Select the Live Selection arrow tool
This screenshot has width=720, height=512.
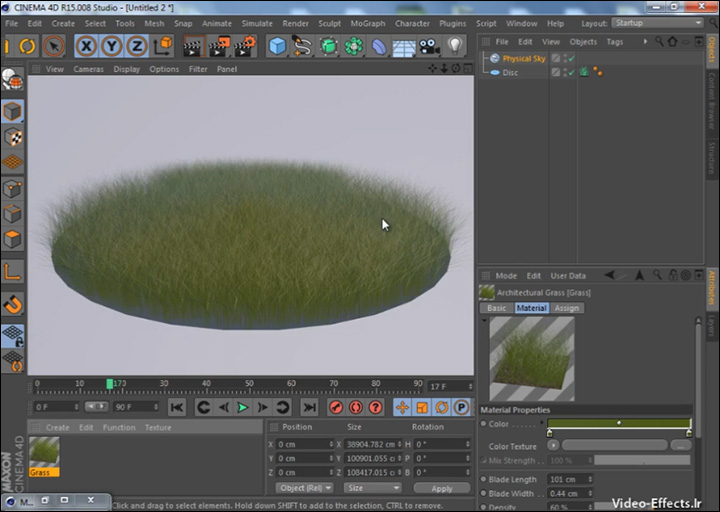[x=54, y=46]
